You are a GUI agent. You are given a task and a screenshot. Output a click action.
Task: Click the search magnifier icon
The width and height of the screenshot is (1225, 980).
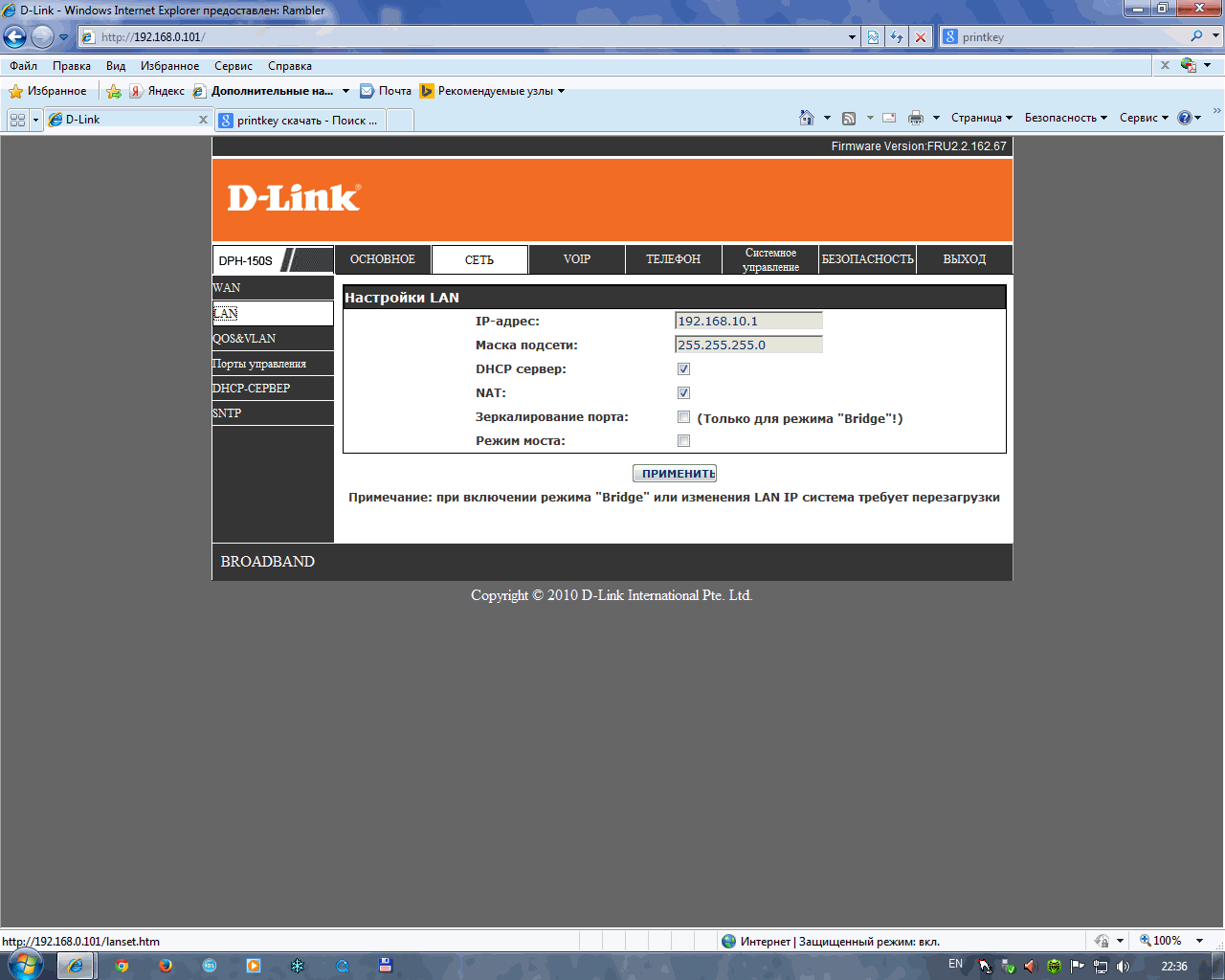pos(1196,36)
